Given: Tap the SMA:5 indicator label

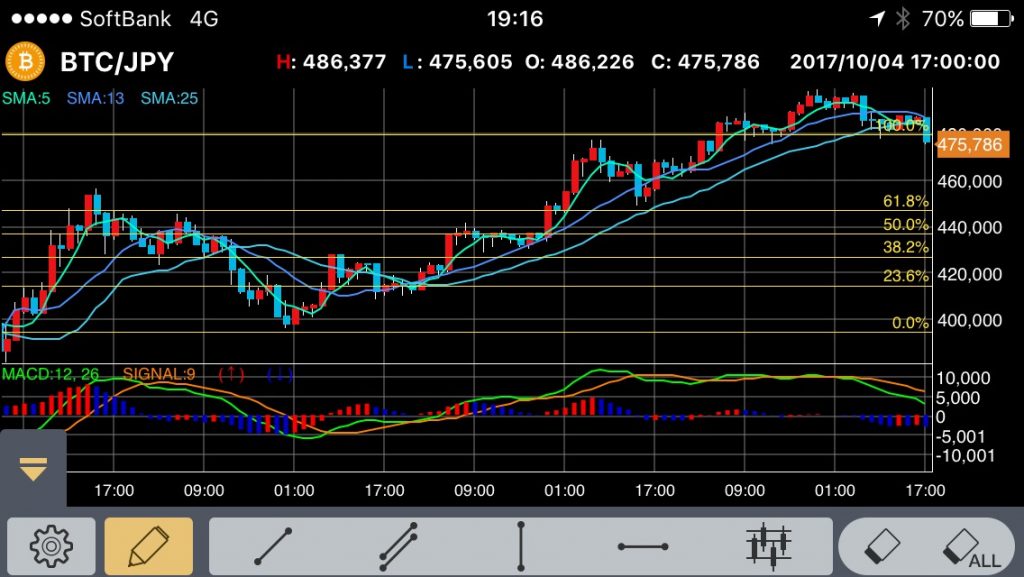Looking at the screenshot, I should click(x=27, y=98).
